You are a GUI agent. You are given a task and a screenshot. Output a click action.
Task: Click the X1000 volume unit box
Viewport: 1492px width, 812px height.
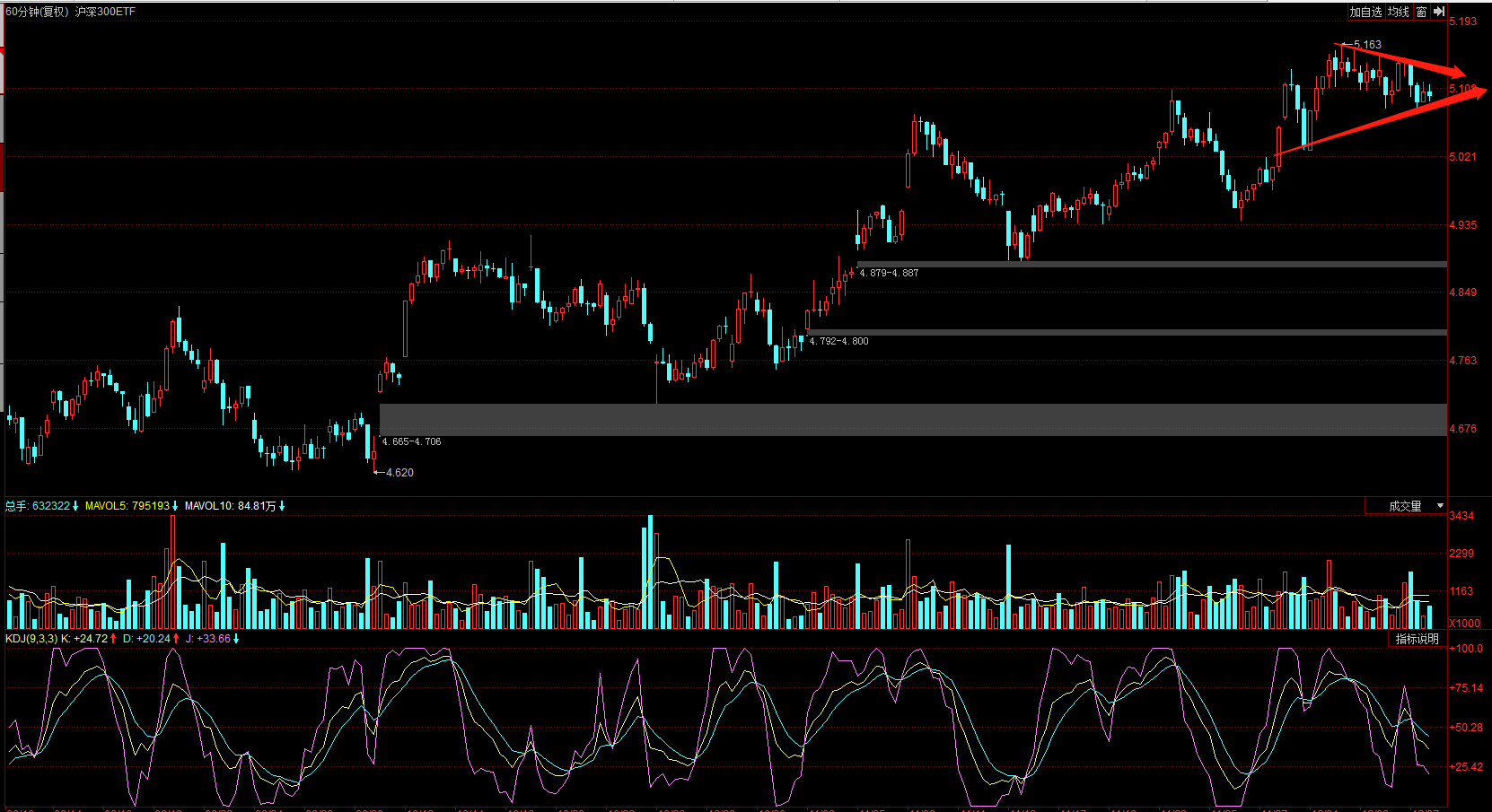click(x=1464, y=623)
